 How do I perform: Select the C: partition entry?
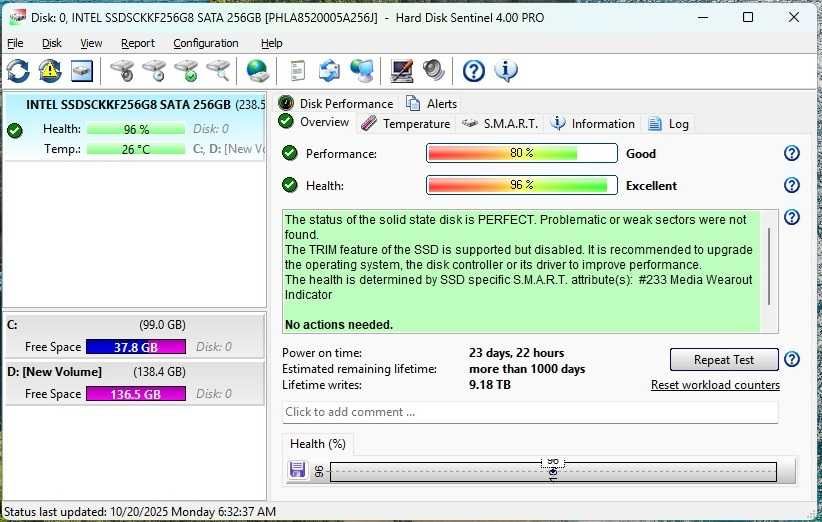tap(135, 336)
